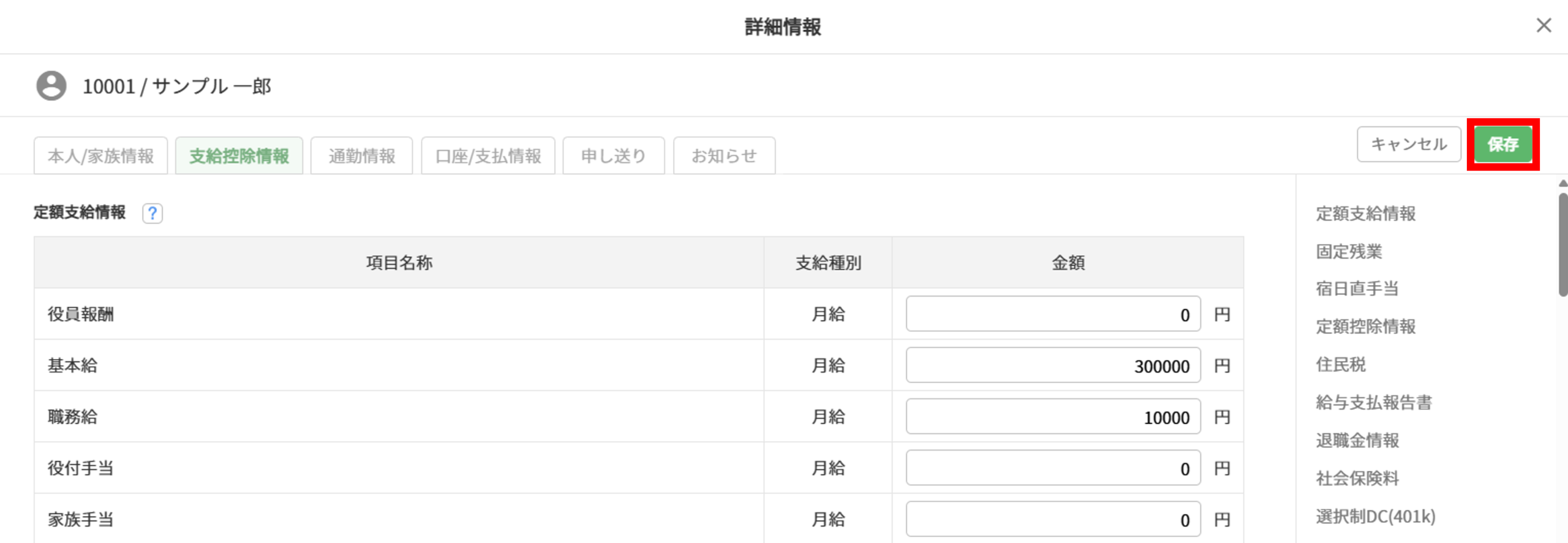Image resolution: width=1568 pixels, height=543 pixels.
Task: Open 退職金情報 from the side list
Action: click(x=1357, y=440)
